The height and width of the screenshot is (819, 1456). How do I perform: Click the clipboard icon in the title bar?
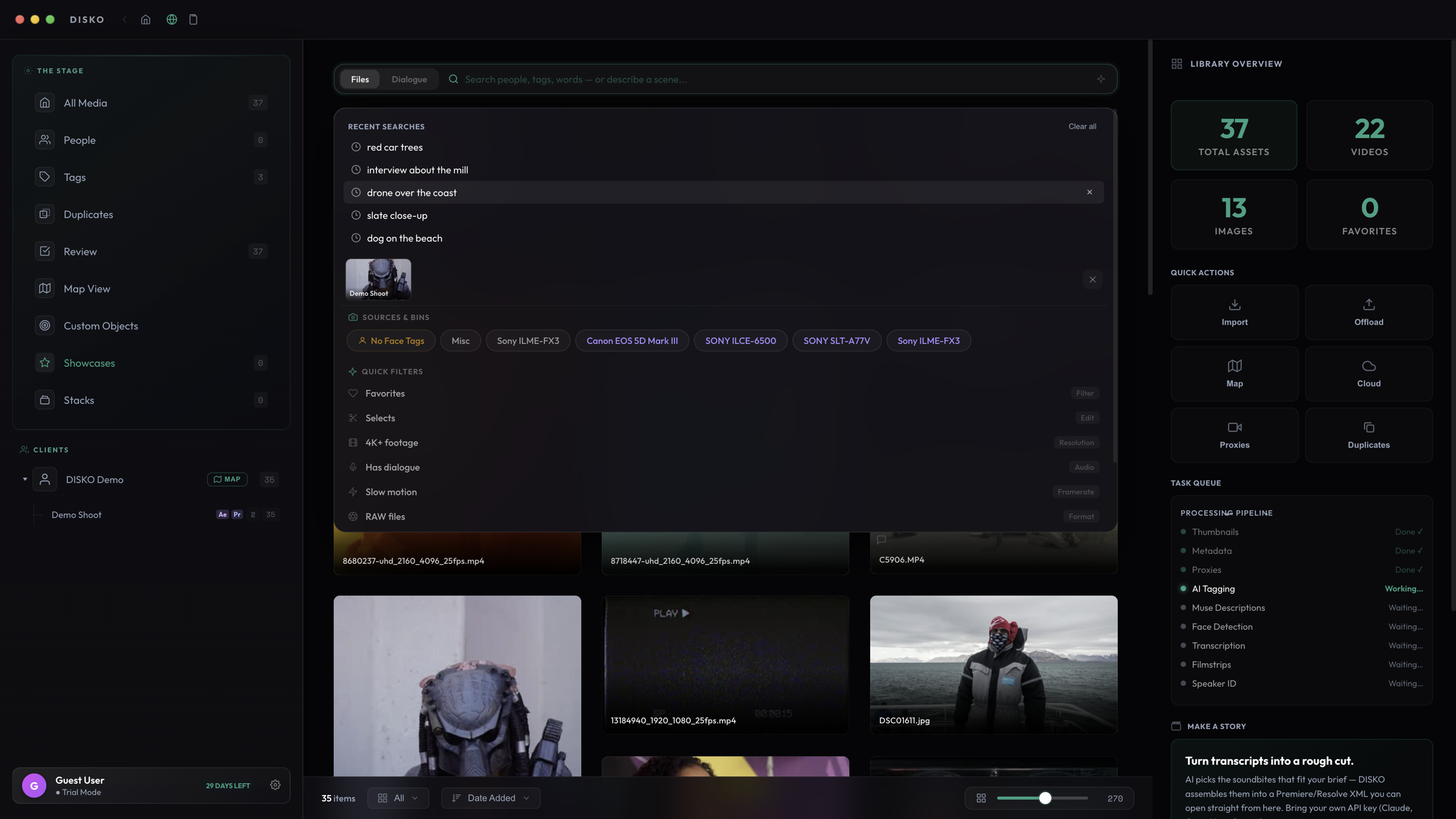(193, 19)
